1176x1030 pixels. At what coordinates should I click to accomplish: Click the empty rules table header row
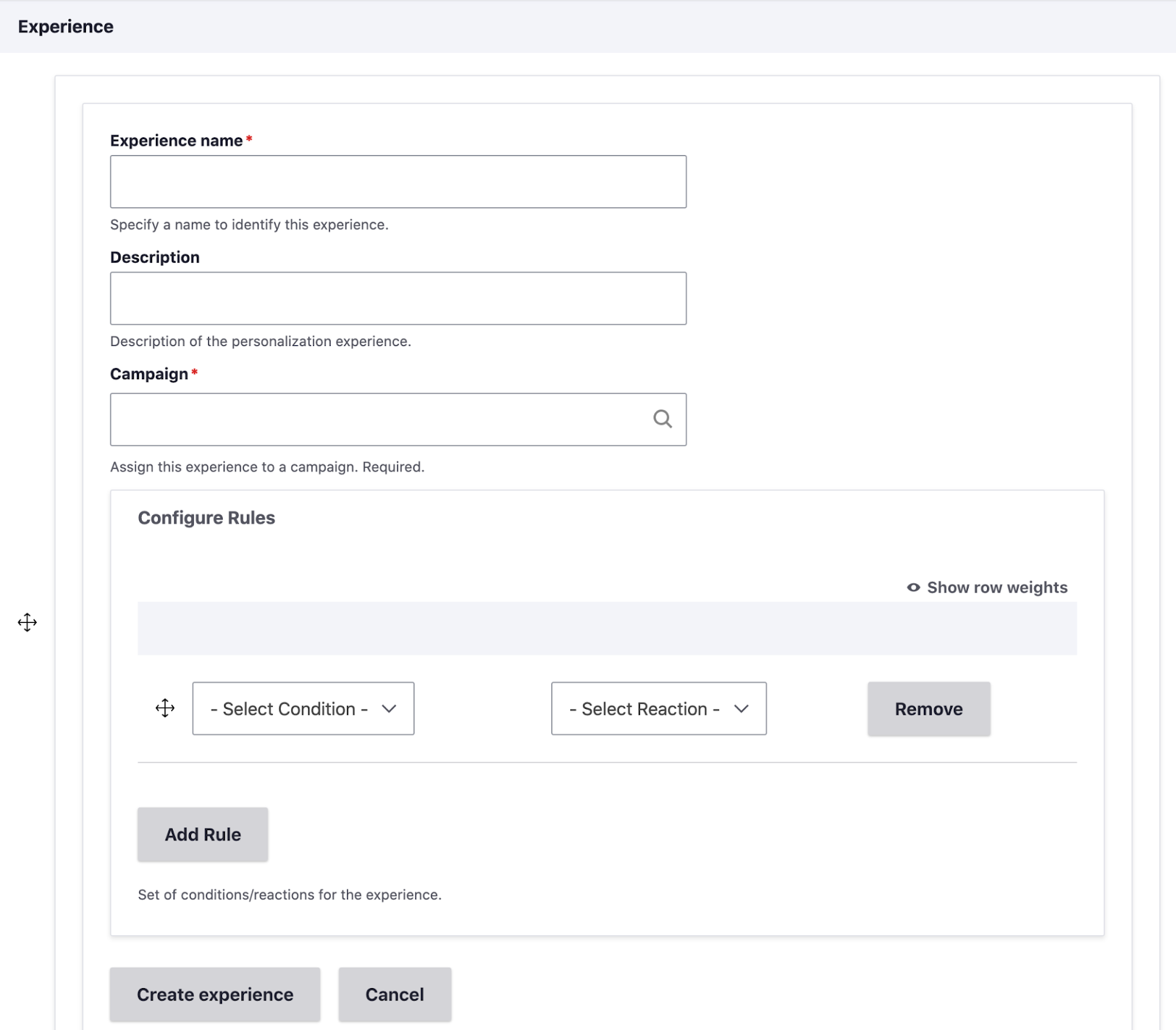[606, 628]
